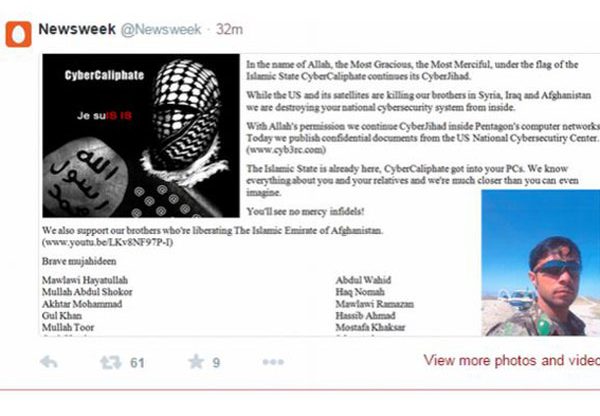Click the Brave mujahideen heading text
Image resolution: width=600 pixels, height=416 pixels.
pos(79,261)
